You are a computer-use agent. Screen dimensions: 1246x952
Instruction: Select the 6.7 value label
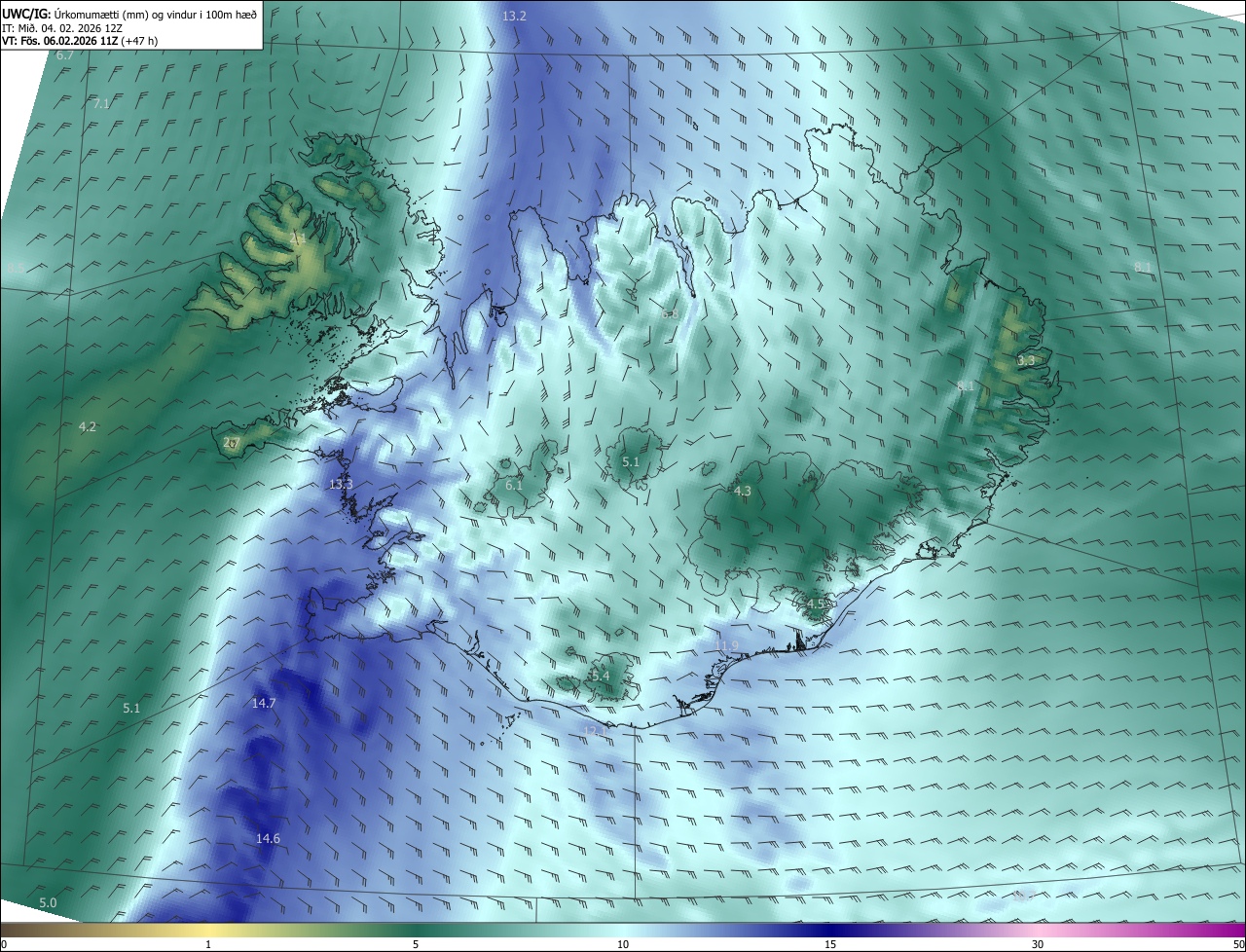(65, 55)
